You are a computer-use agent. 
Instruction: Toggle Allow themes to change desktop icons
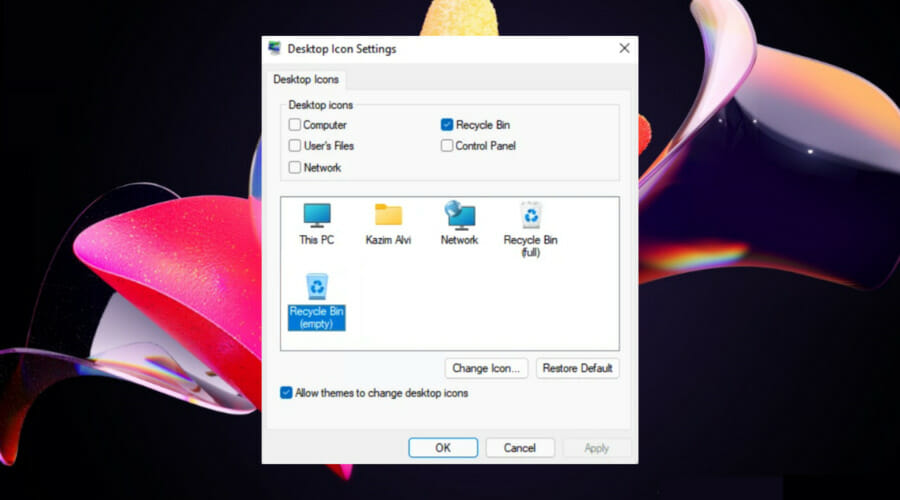286,393
